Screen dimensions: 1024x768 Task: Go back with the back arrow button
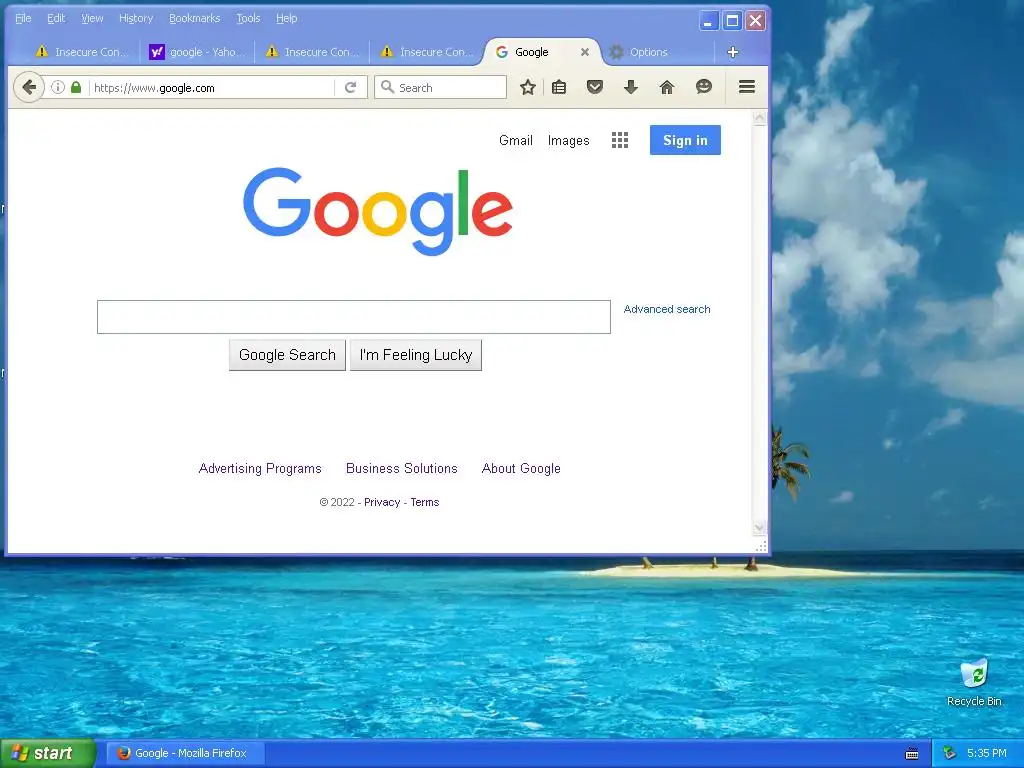pyautogui.click(x=29, y=88)
